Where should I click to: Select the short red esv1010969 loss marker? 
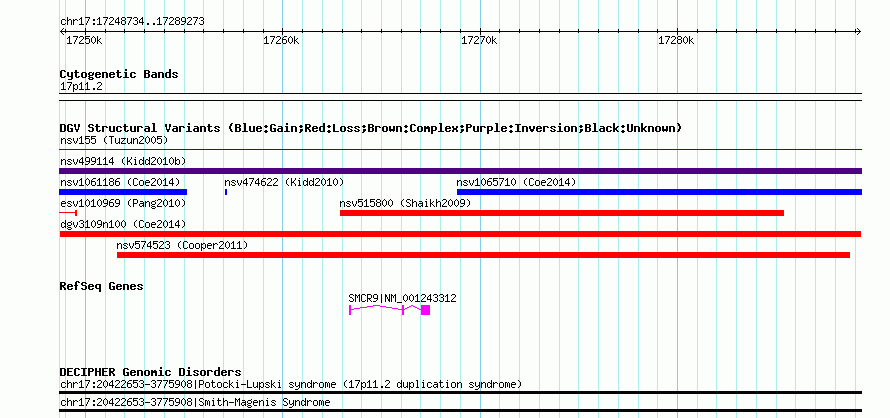coord(68,213)
